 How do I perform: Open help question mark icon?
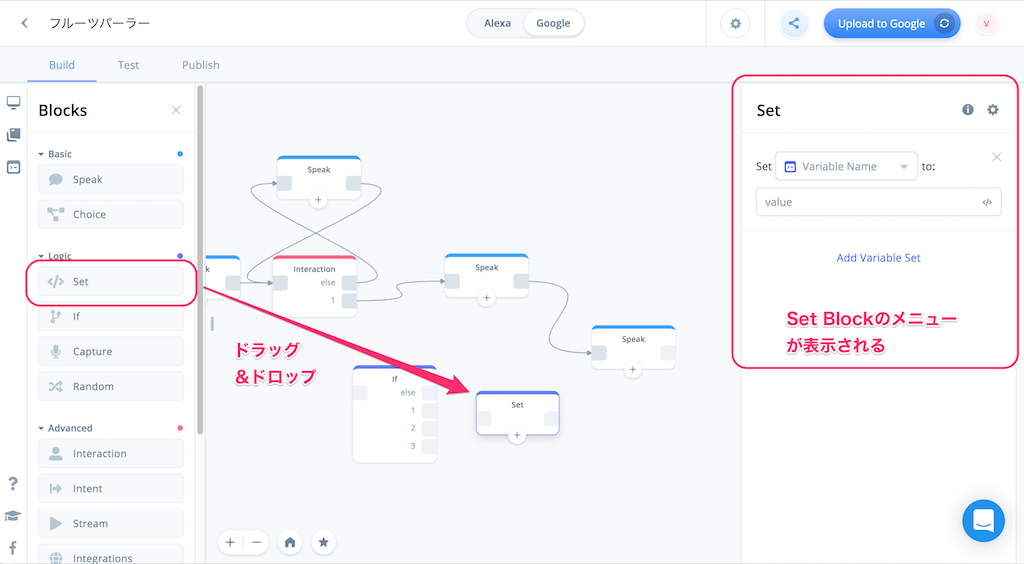pyautogui.click(x=13, y=483)
